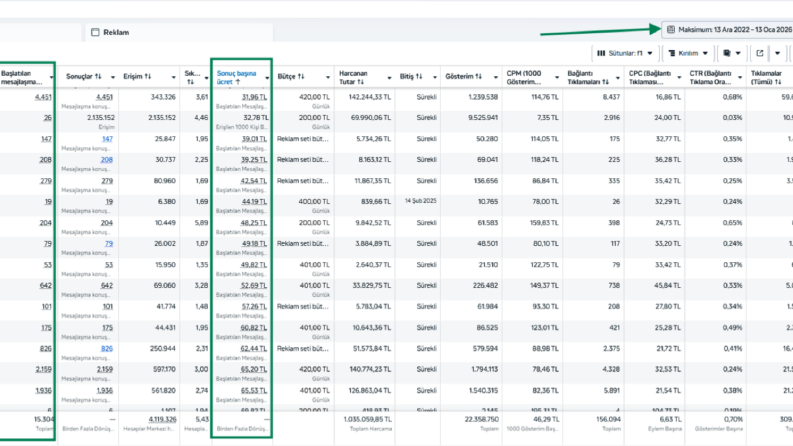Open Bağlantı Tıklamaları column caret

click(x=618, y=77)
